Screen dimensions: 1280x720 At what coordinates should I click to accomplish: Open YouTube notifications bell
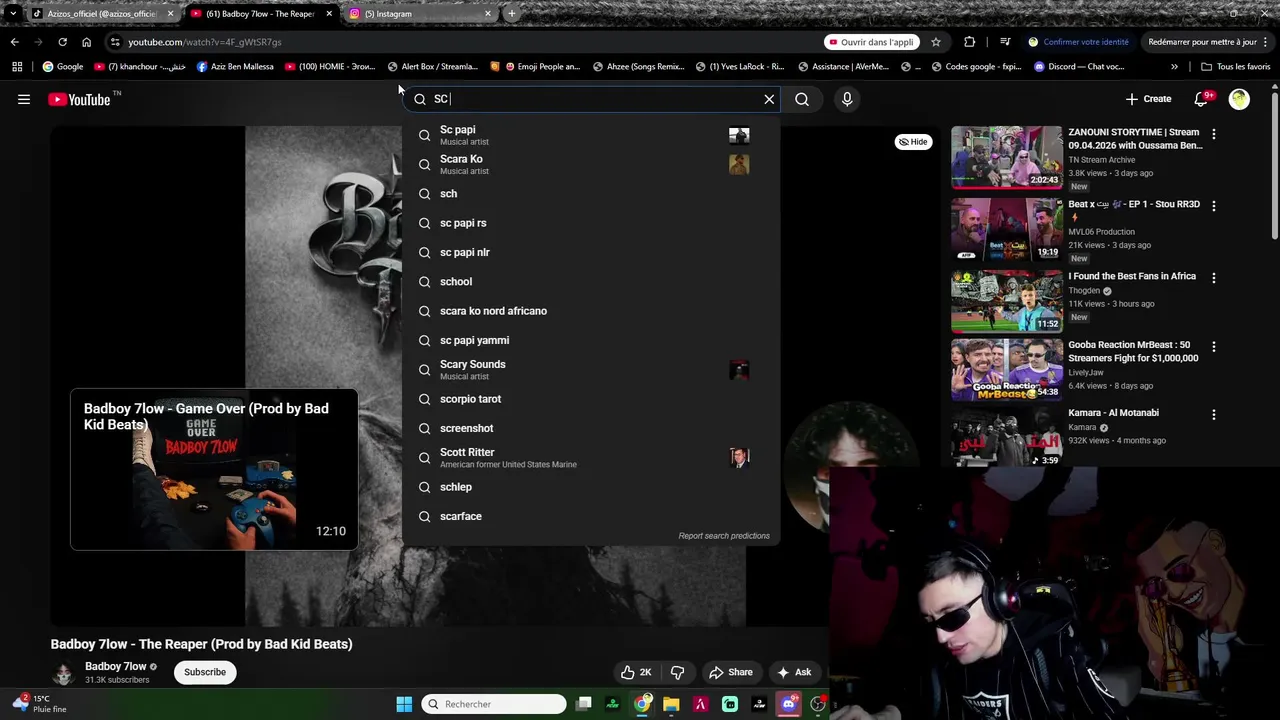click(1202, 99)
